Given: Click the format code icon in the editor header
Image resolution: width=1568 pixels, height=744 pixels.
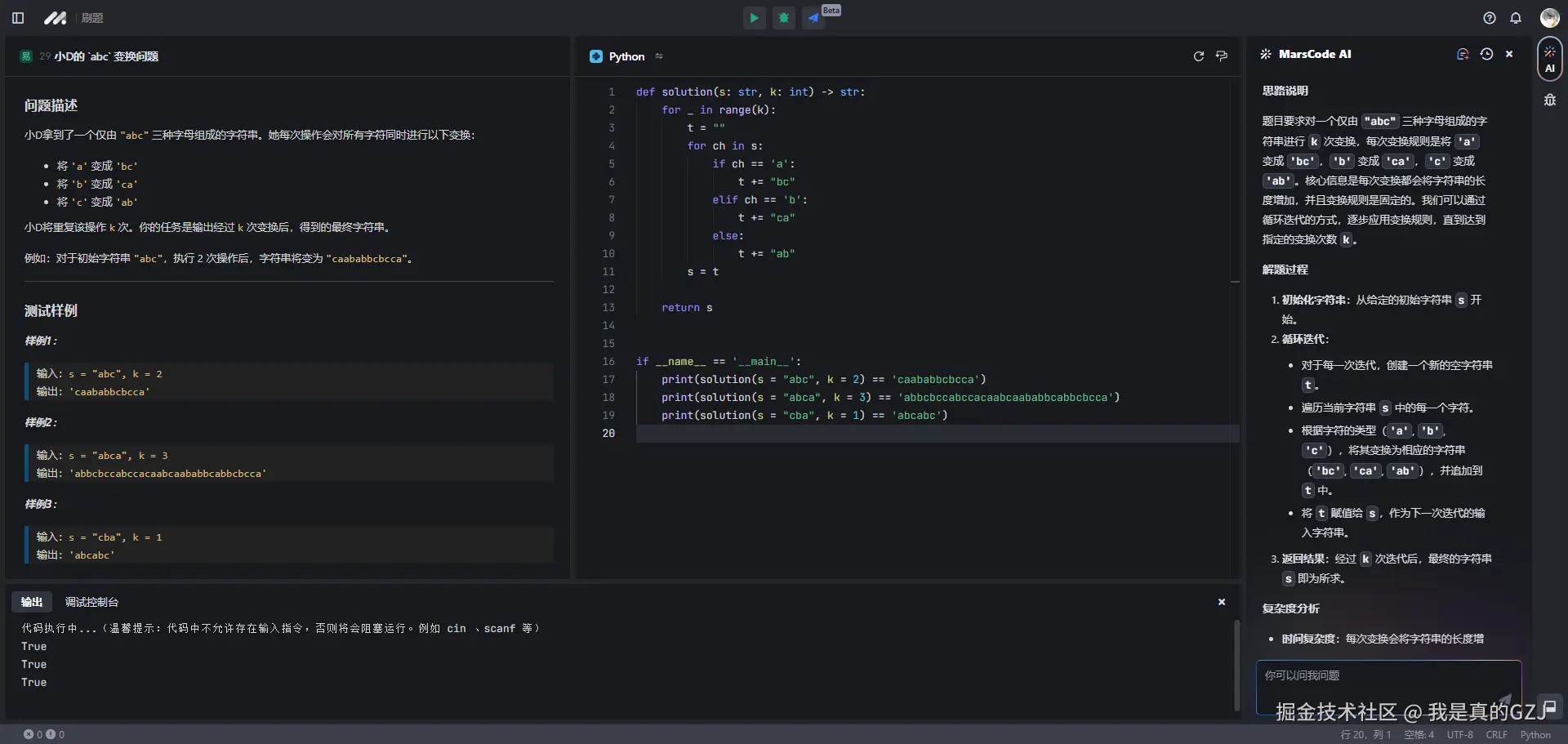Looking at the screenshot, I should [x=1222, y=56].
